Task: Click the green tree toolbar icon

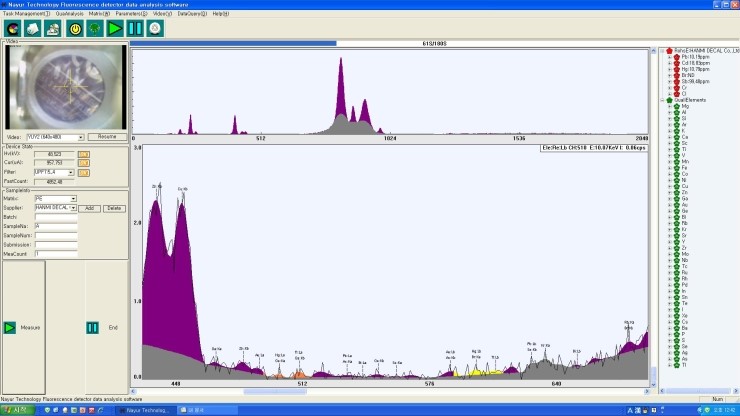Action: click(95, 29)
